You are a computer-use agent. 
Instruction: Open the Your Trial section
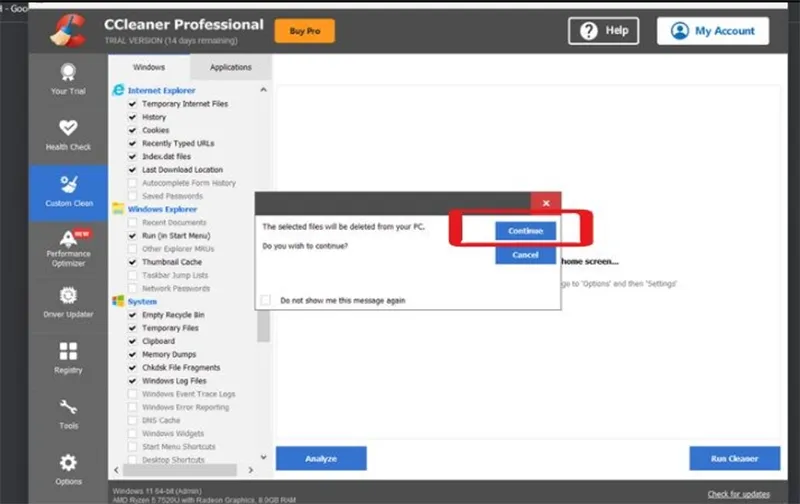point(68,80)
